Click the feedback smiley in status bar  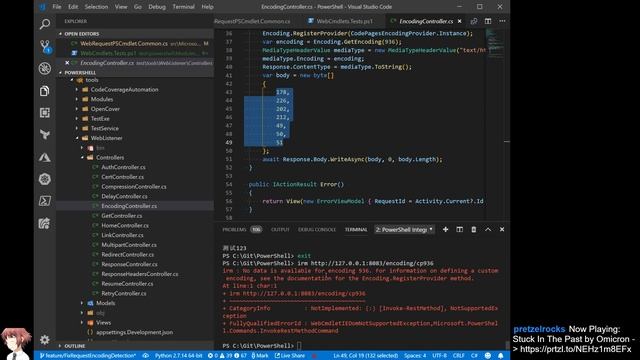[x=488, y=356]
